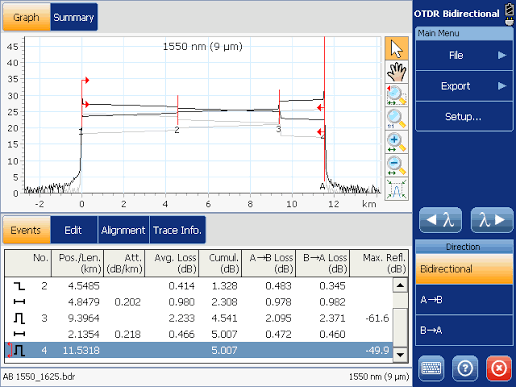
Task: Switch direction to B→A
Action: click(x=464, y=330)
